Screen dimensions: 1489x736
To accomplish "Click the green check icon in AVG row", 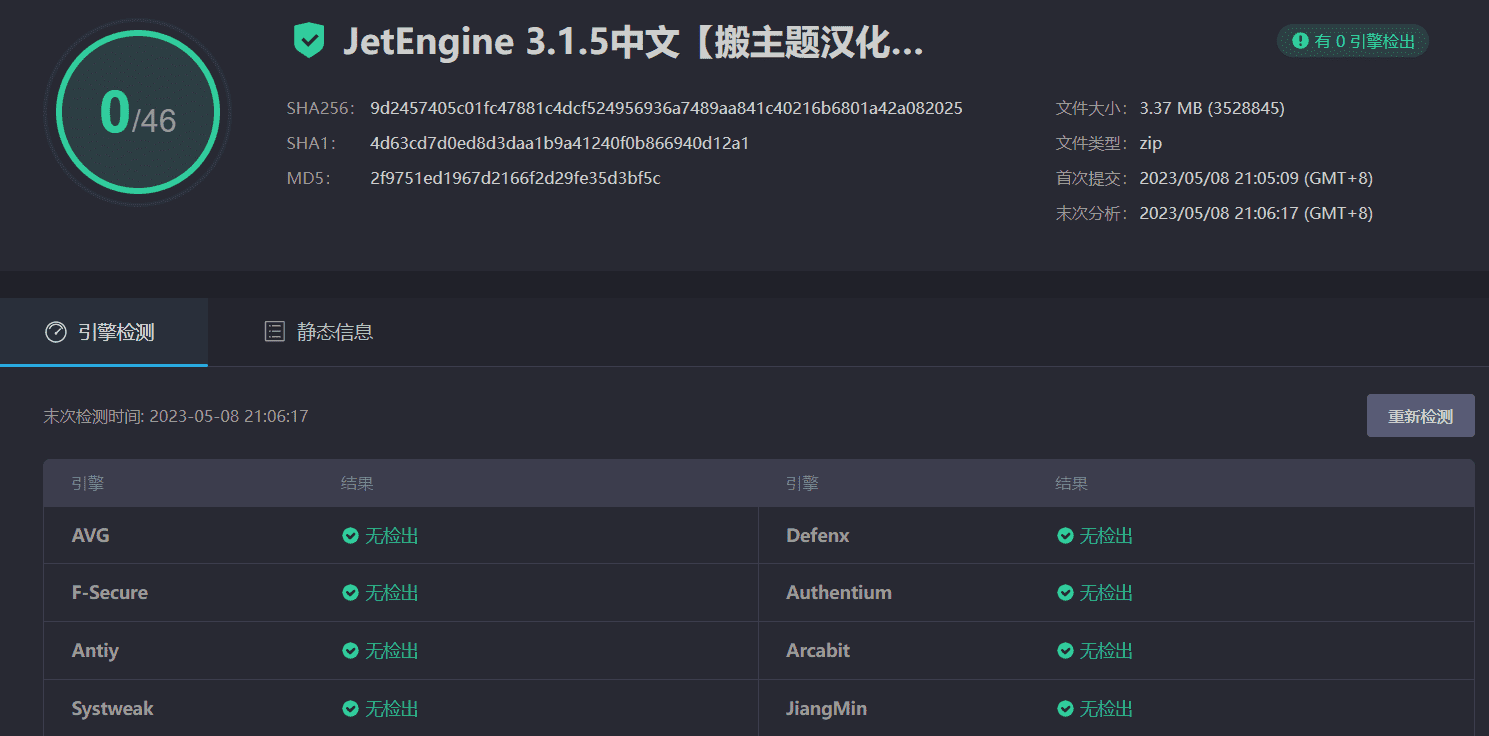I will [x=350, y=536].
